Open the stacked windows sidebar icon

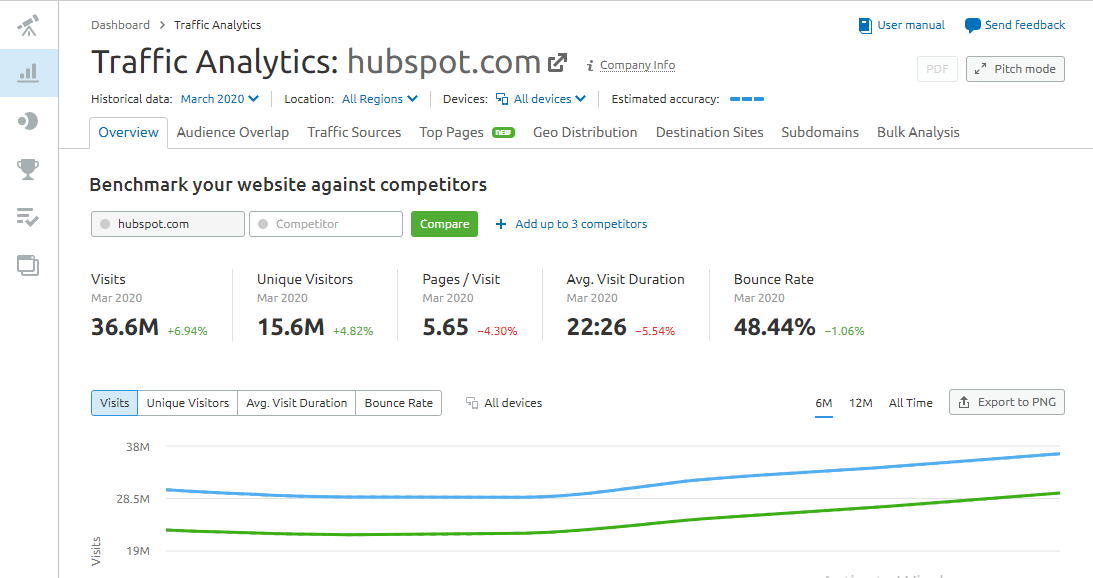coord(28,266)
